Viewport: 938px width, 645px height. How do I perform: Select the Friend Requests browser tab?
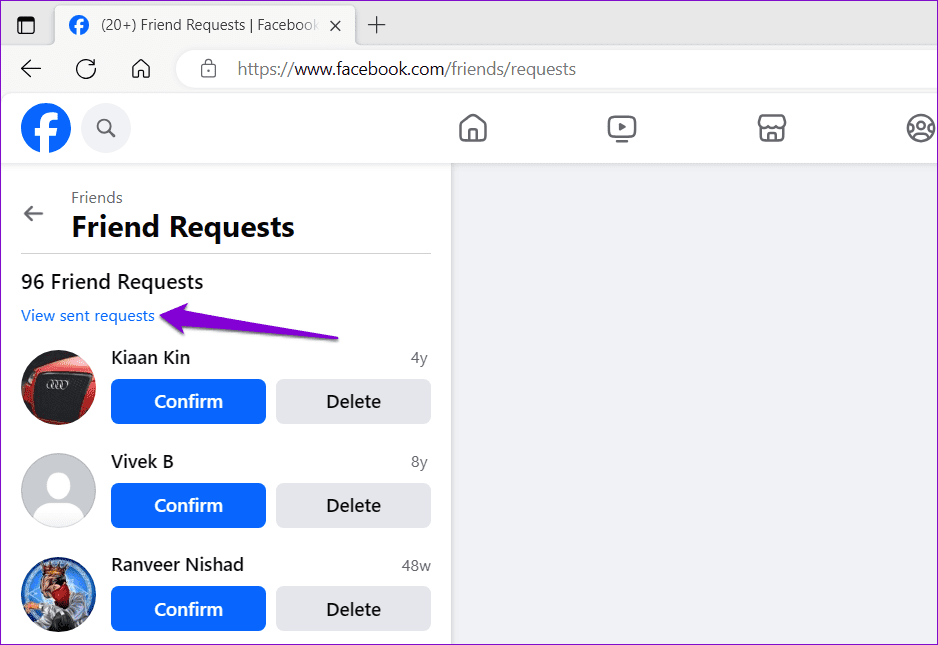click(200, 25)
